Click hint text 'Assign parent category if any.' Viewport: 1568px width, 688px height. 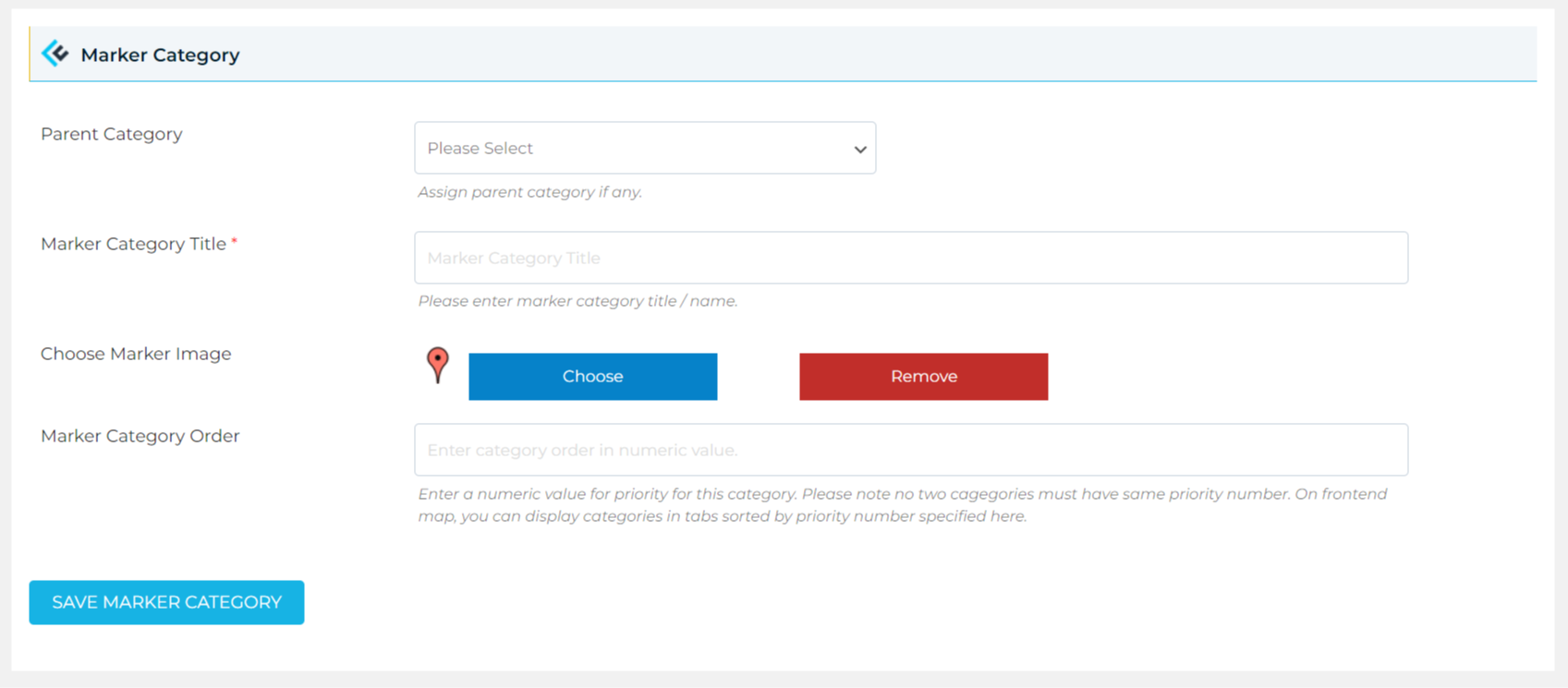click(x=529, y=192)
